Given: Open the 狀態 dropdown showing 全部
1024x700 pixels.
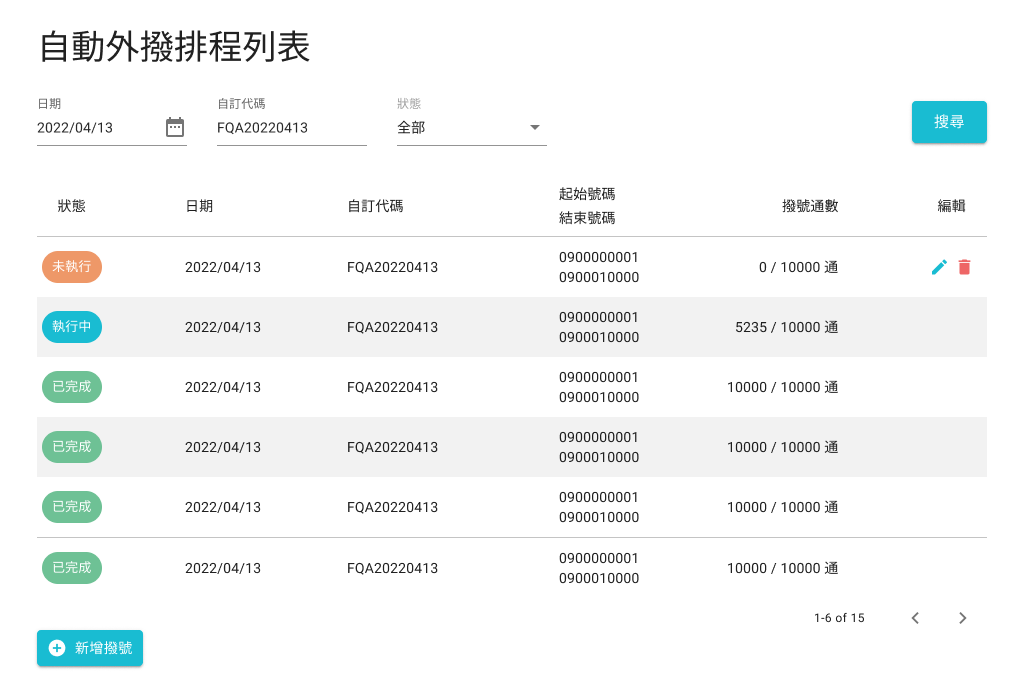Looking at the screenshot, I should pos(472,127).
